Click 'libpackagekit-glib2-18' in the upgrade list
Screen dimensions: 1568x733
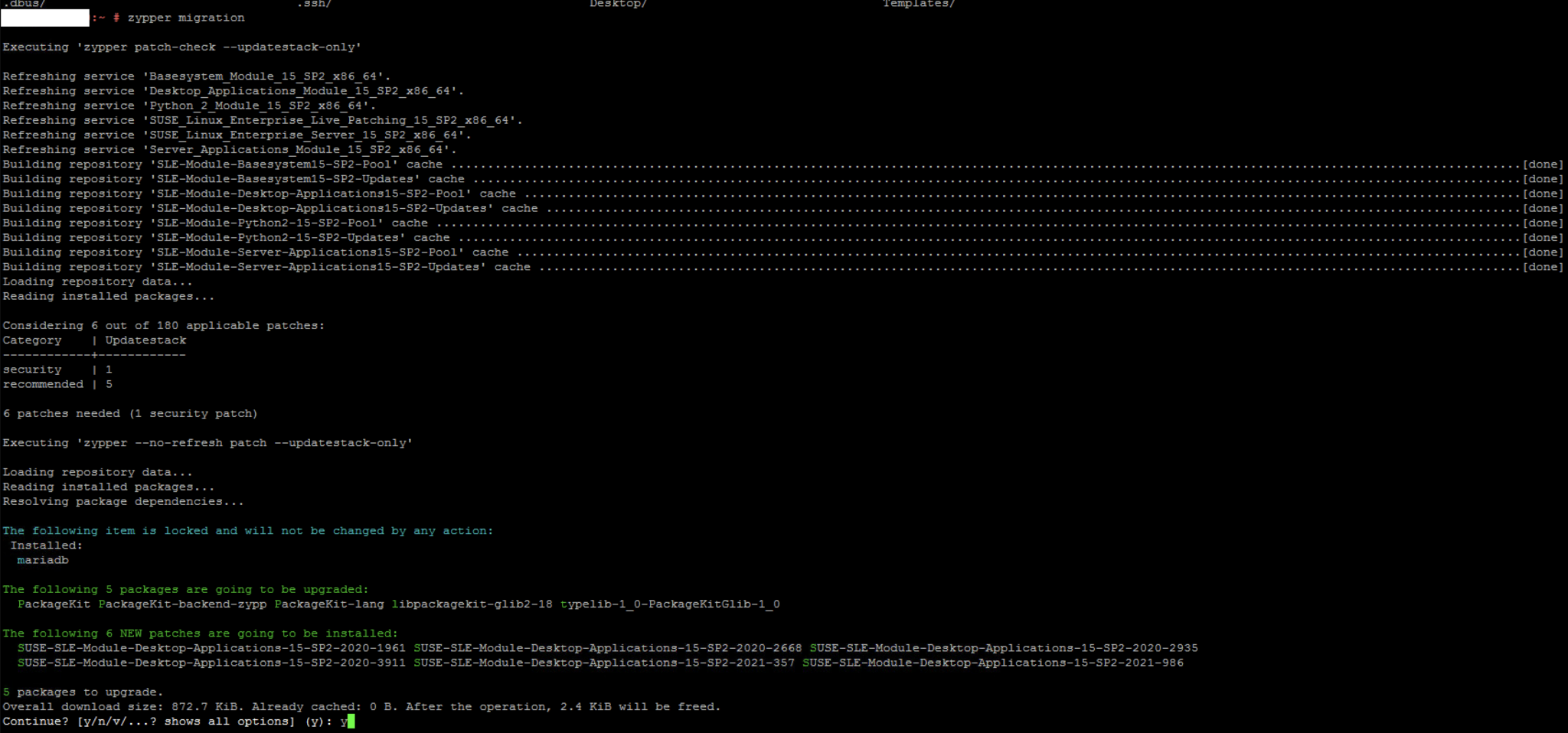click(x=472, y=604)
